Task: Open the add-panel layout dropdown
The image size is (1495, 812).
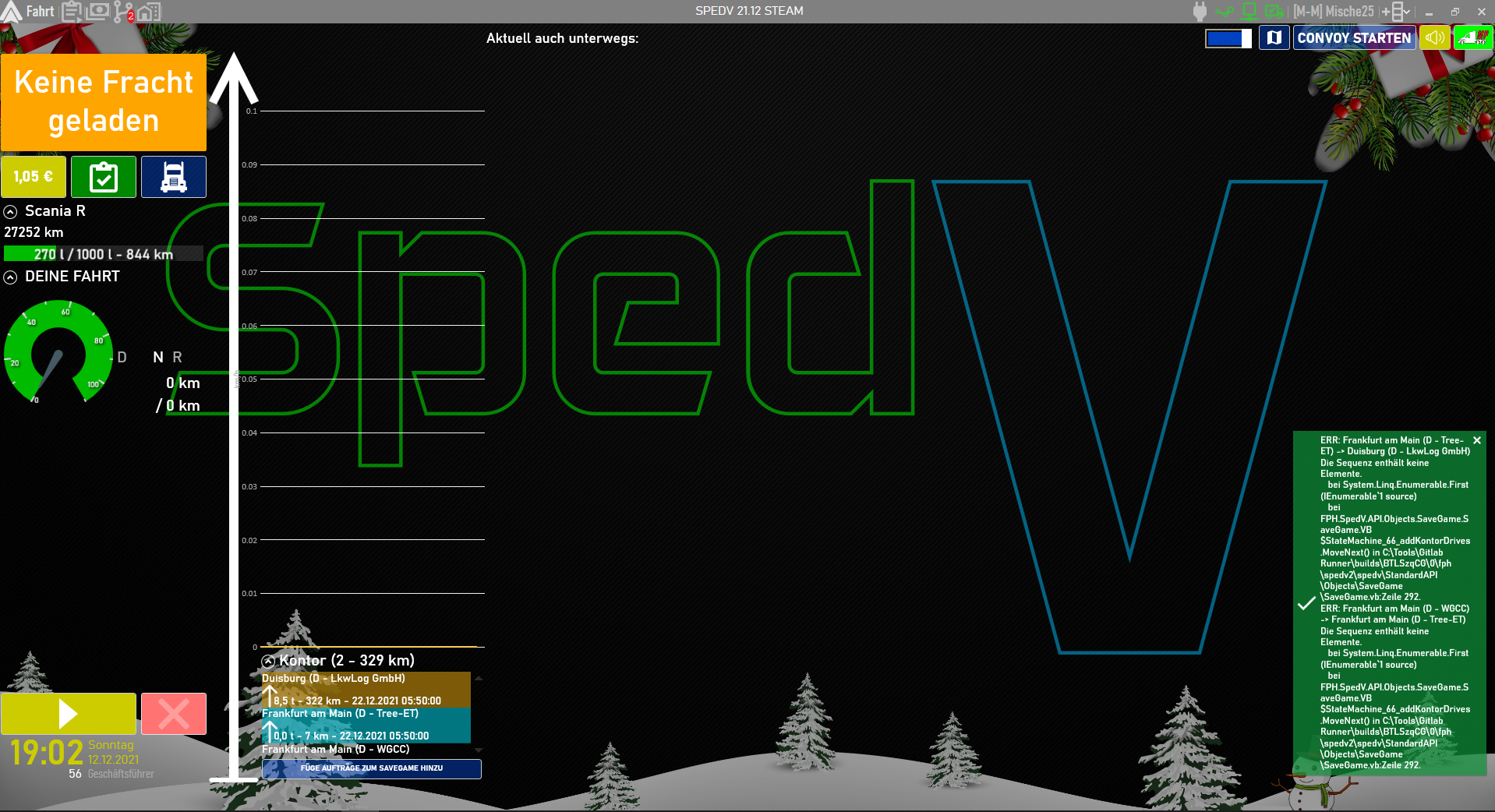Action: pyautogui.click(x=1396, y=11)
